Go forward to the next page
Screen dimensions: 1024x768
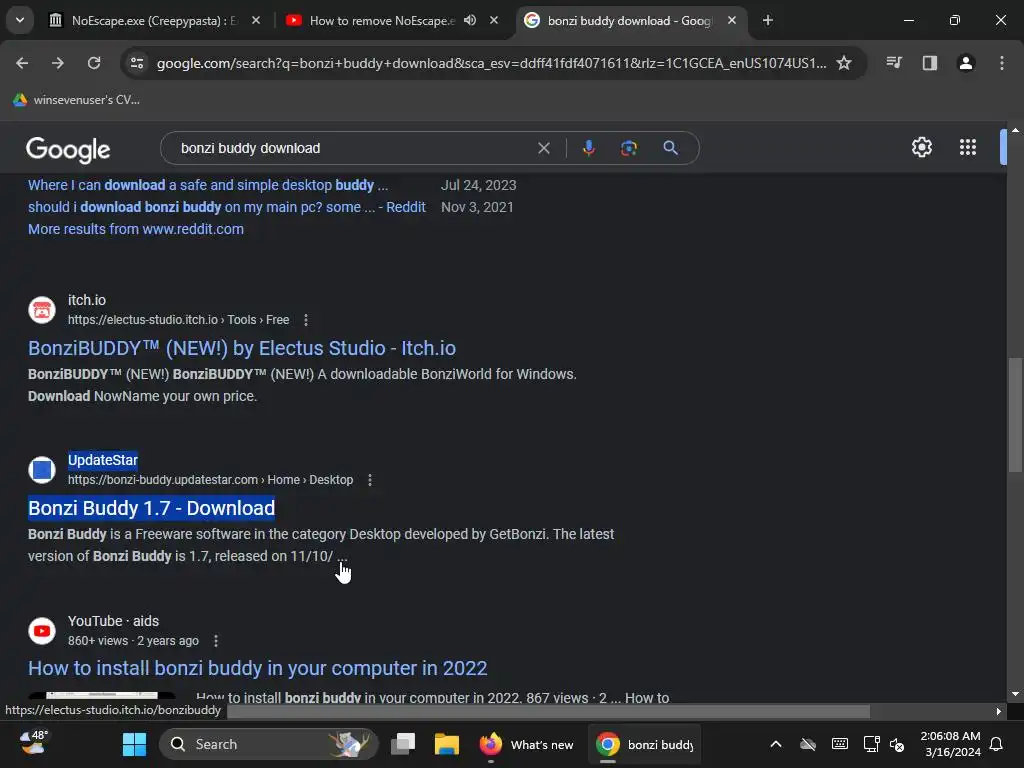pos(58,63)
